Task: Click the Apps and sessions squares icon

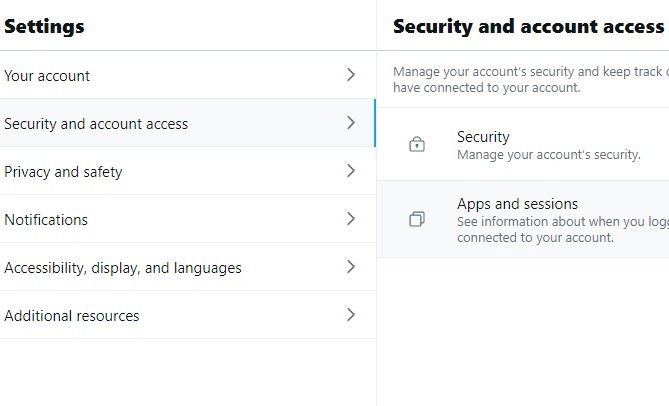Action: pyautogui.click(x=417, y=219)
